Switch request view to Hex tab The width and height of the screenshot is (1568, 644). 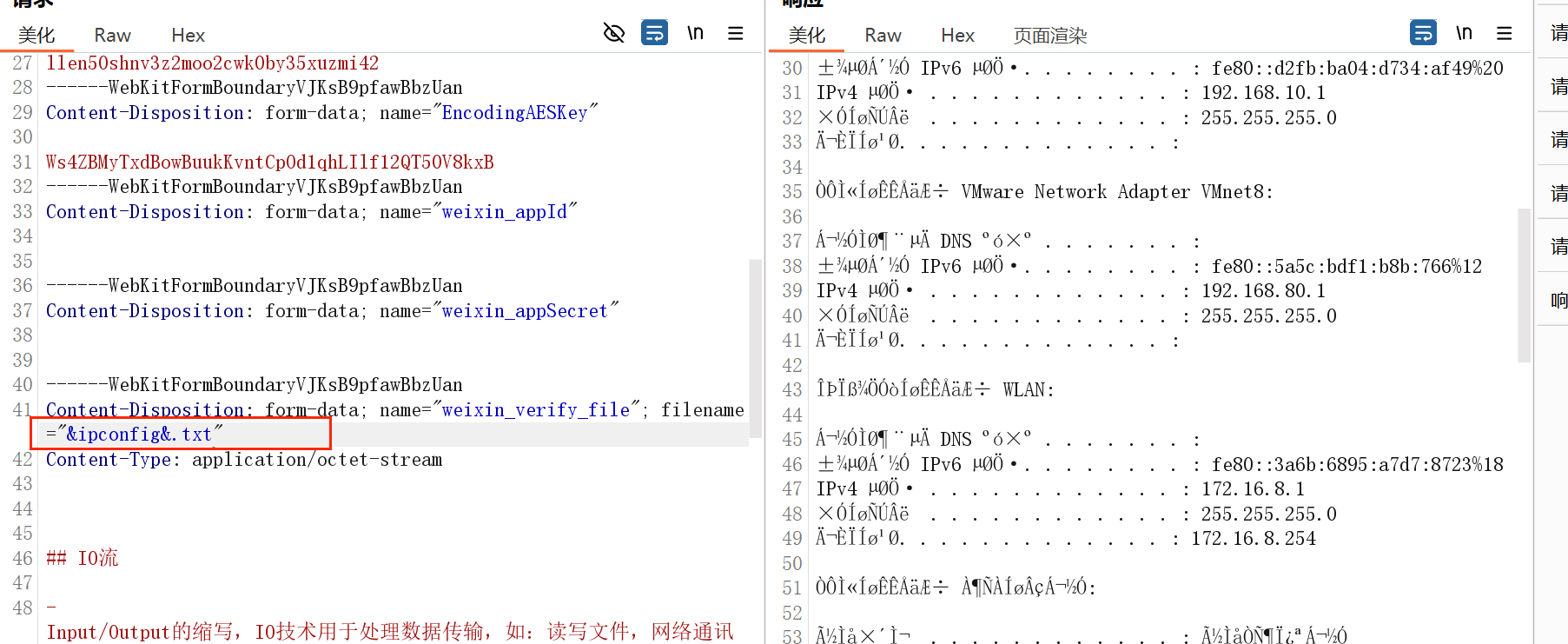click(x=188, y=36)
